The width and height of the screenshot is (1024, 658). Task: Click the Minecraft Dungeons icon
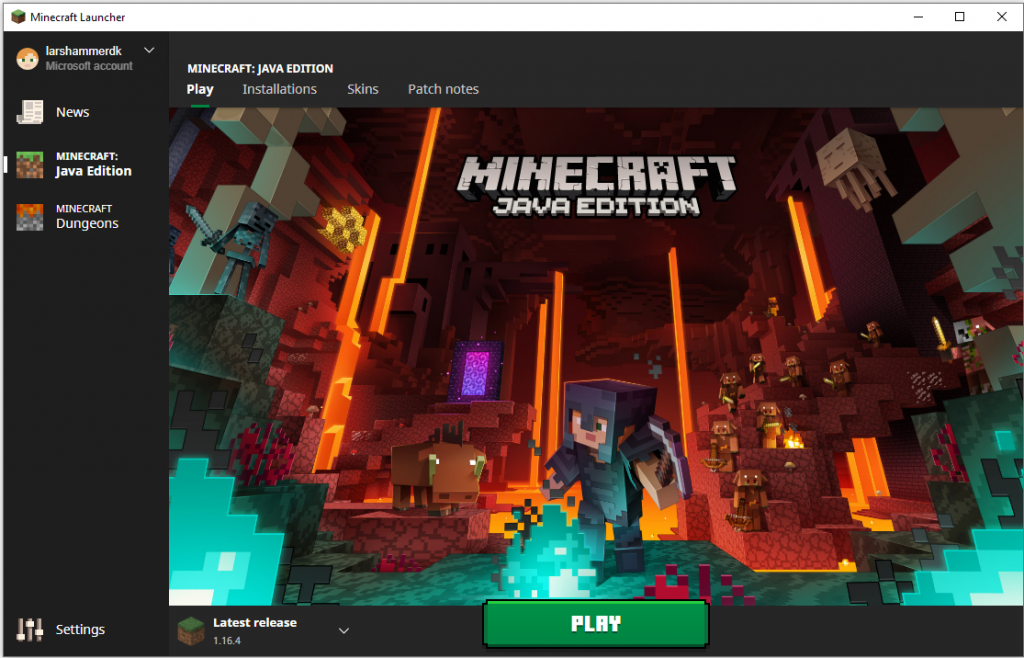30,217
